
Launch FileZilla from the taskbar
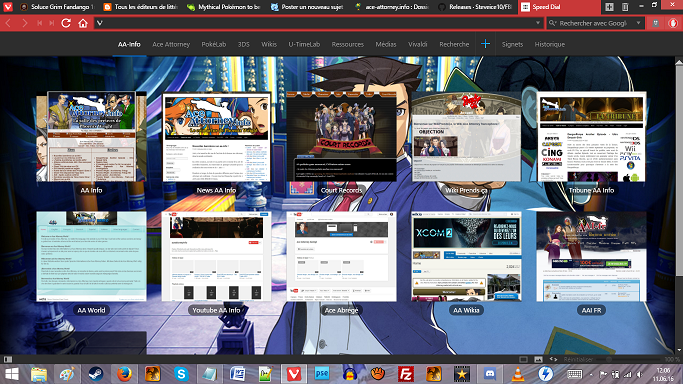406,374
